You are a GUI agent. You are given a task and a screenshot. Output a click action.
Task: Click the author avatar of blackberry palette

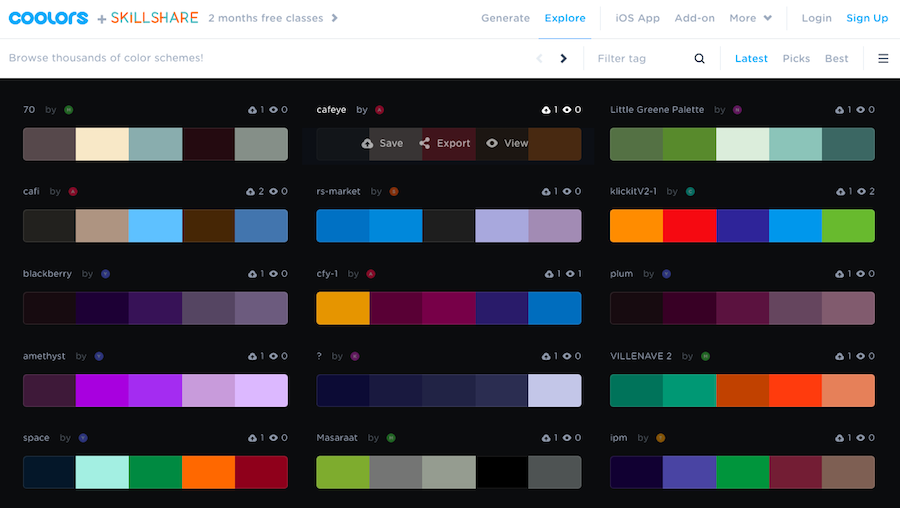[106, 274]
